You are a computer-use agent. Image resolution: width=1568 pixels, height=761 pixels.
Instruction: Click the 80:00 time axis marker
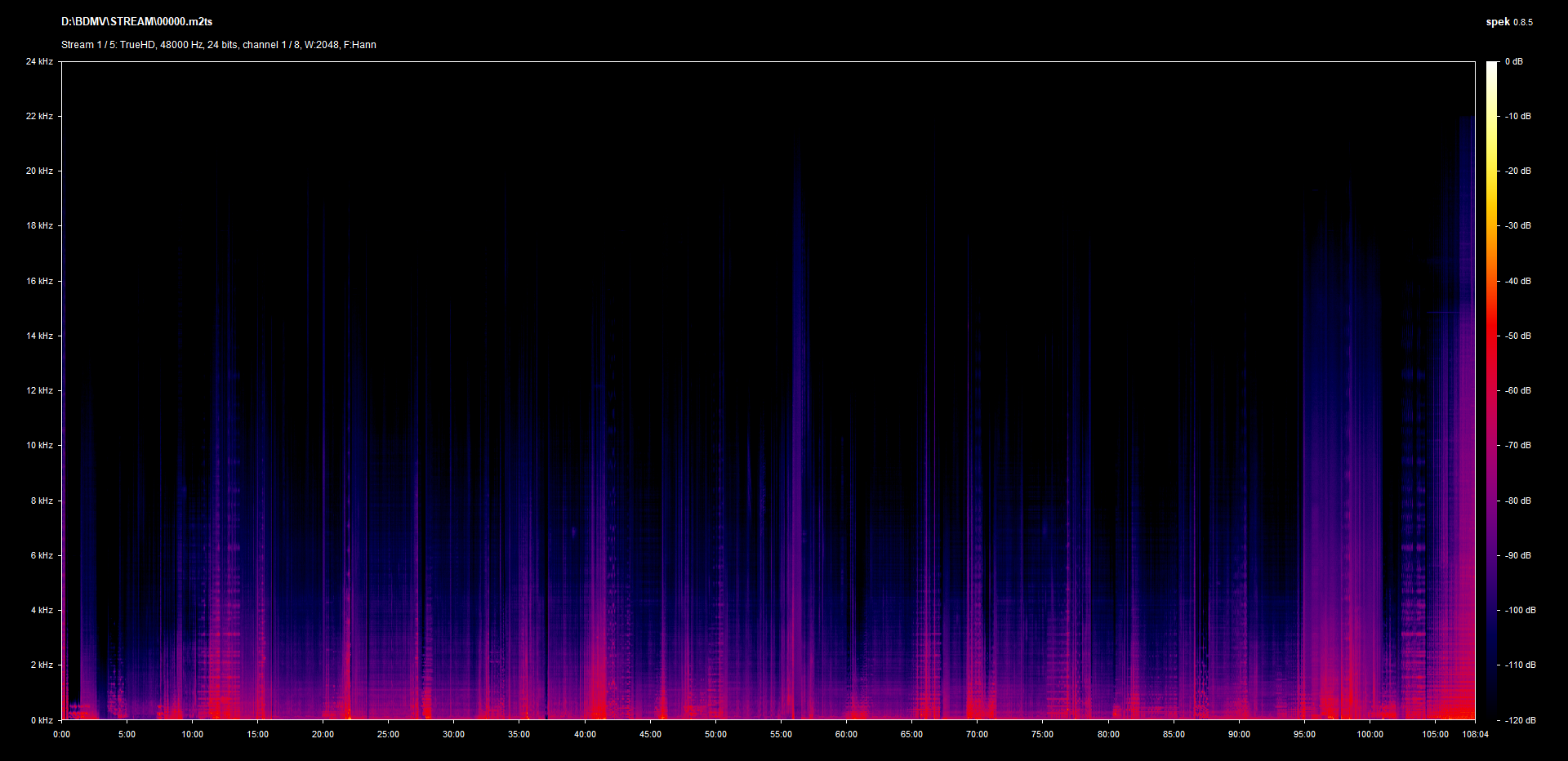click(1108, 734)
